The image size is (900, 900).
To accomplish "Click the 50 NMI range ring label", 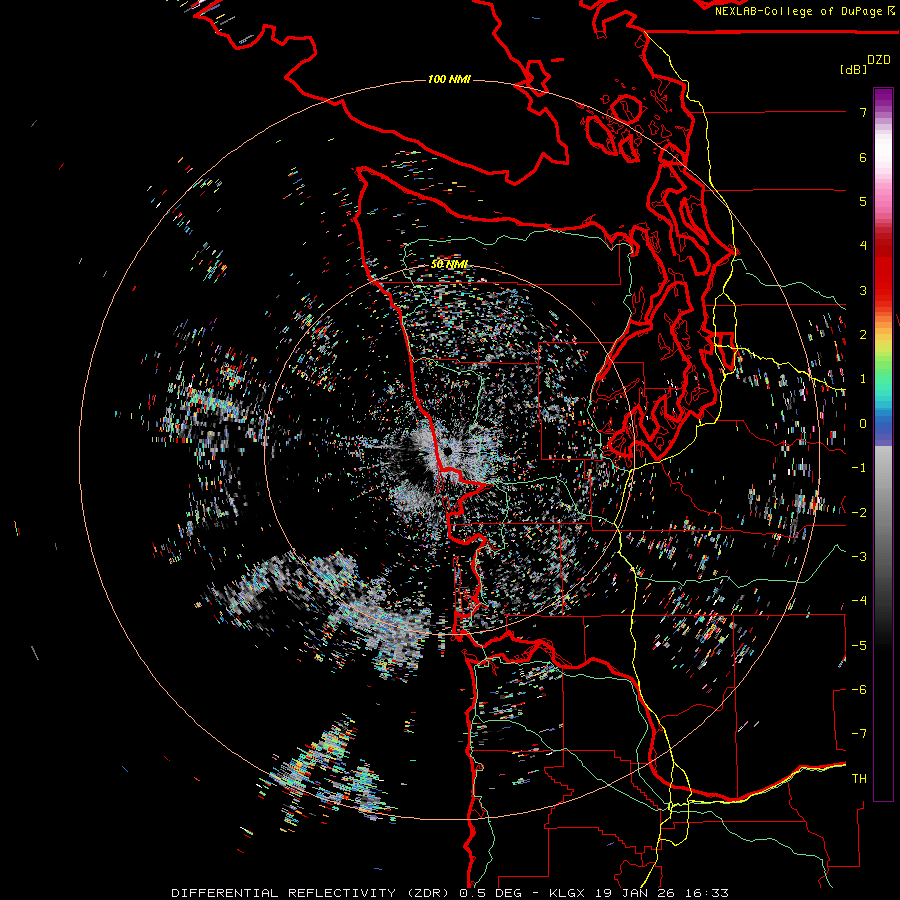I will click(x=449, y=264).
